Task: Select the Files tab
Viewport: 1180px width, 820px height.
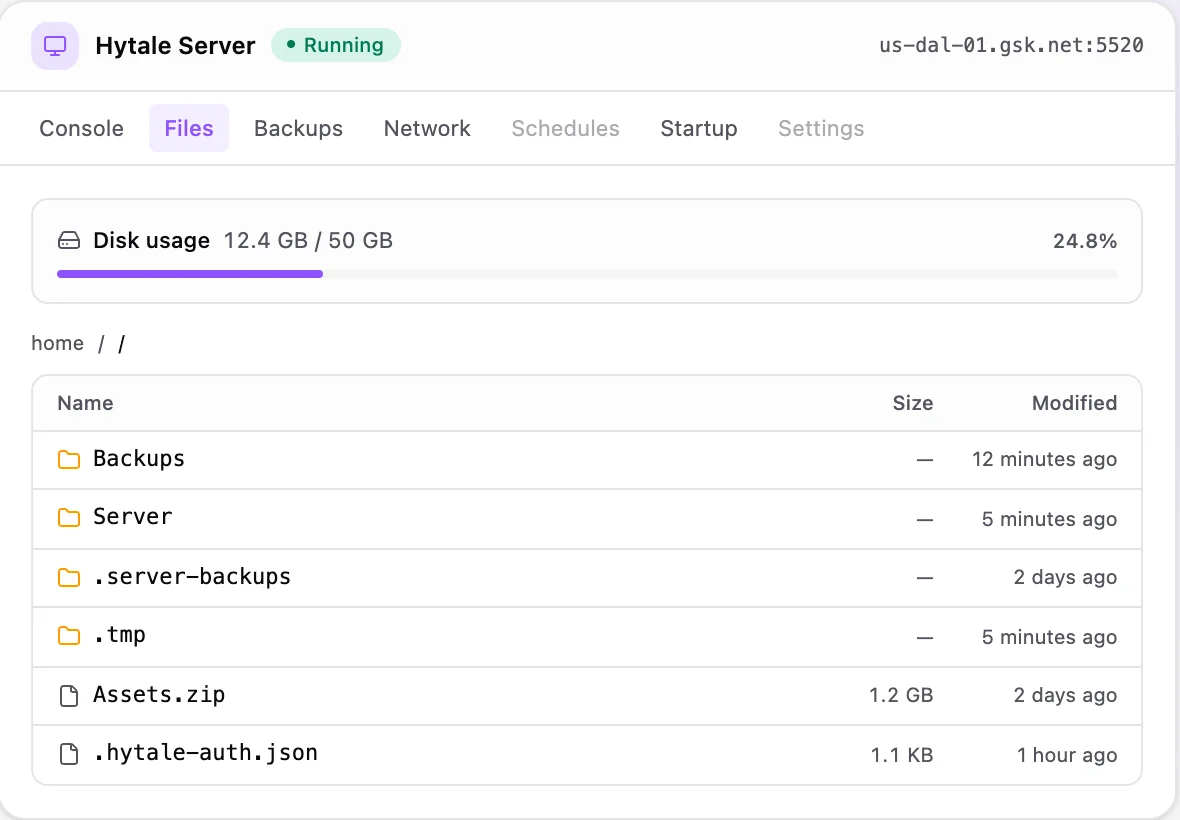Action: click(x=189, y=129)
